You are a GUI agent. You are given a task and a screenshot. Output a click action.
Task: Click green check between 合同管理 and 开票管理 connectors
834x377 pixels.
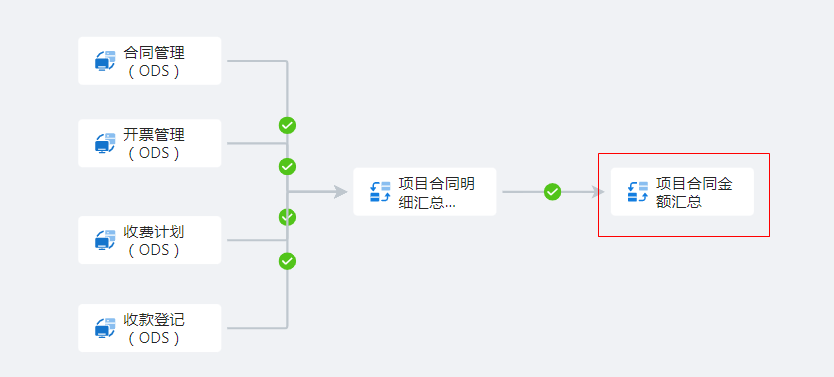pos(287,125)
